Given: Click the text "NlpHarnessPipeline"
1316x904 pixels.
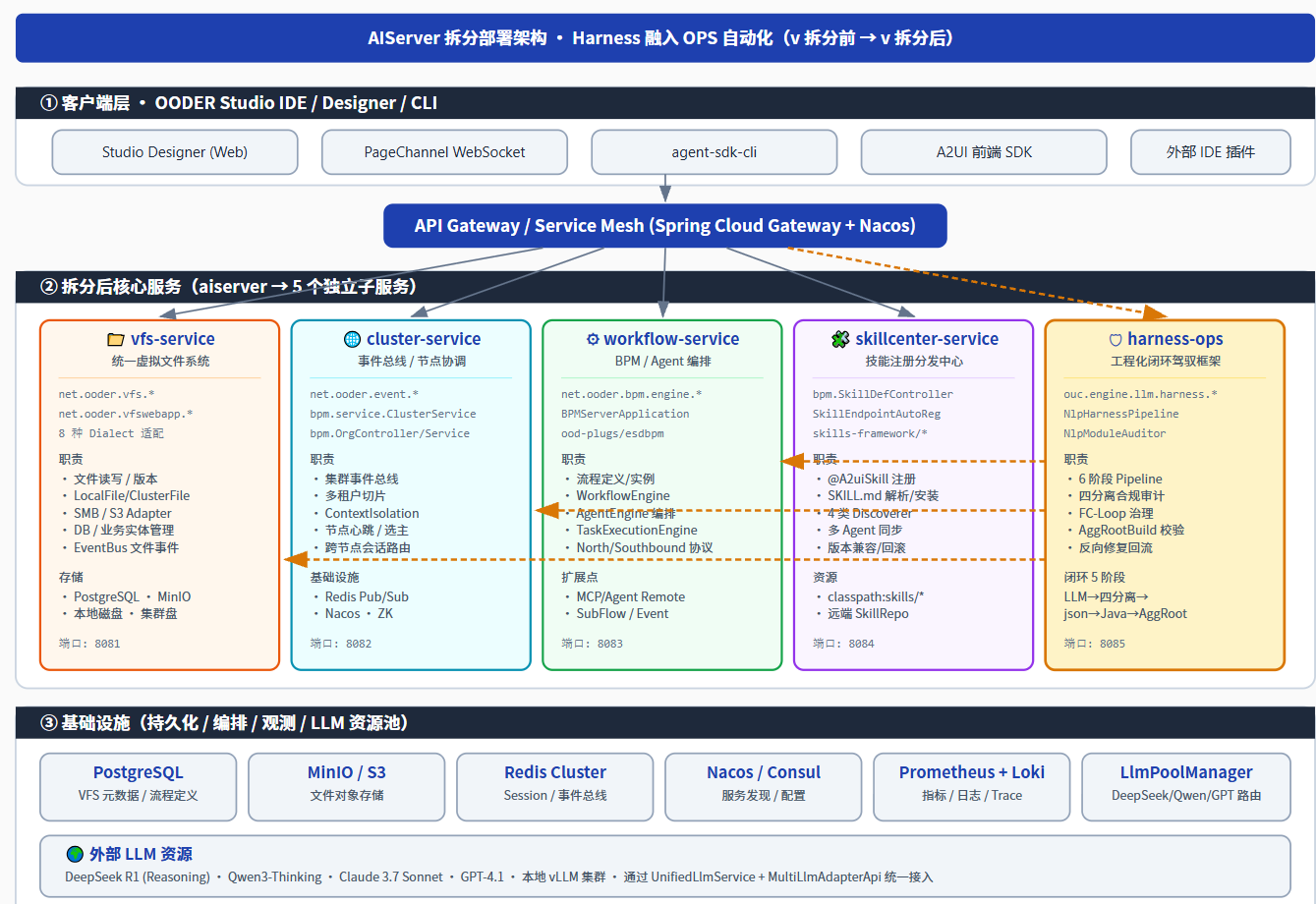Looking at the screenshot, I should pos(1121,414).
